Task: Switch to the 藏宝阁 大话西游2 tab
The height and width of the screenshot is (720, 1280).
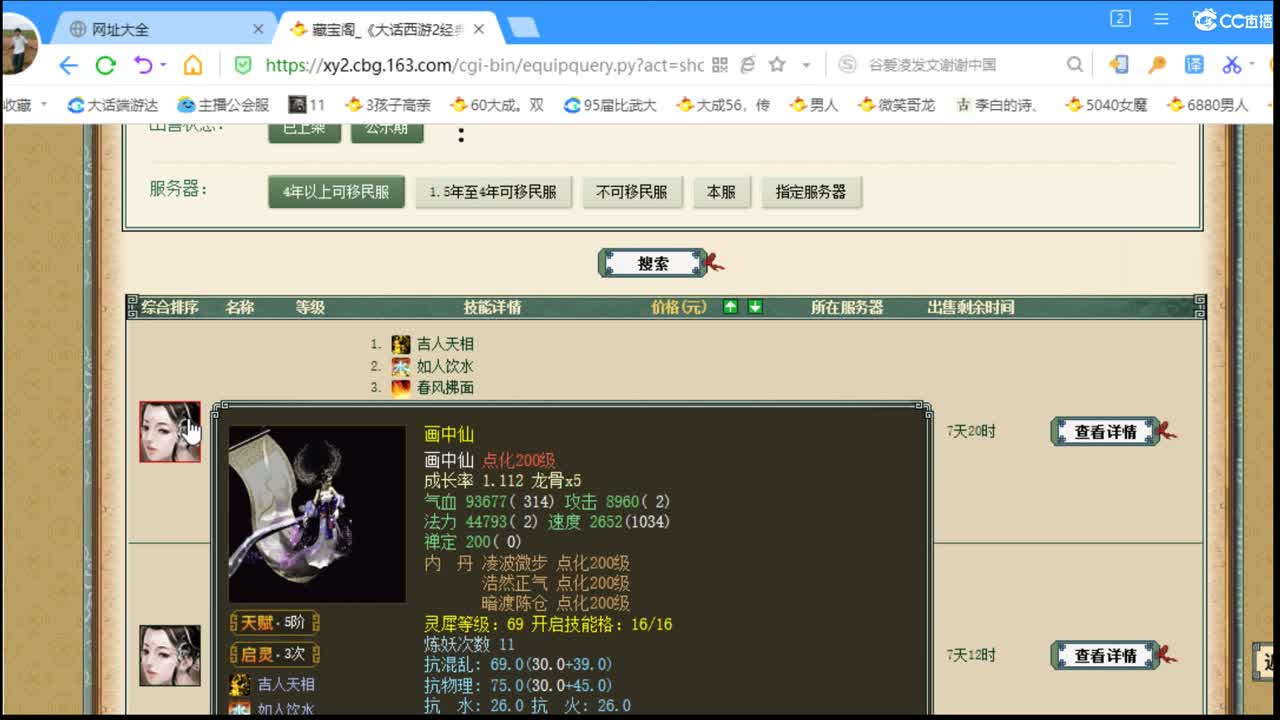Action: (x=385, y=29)
